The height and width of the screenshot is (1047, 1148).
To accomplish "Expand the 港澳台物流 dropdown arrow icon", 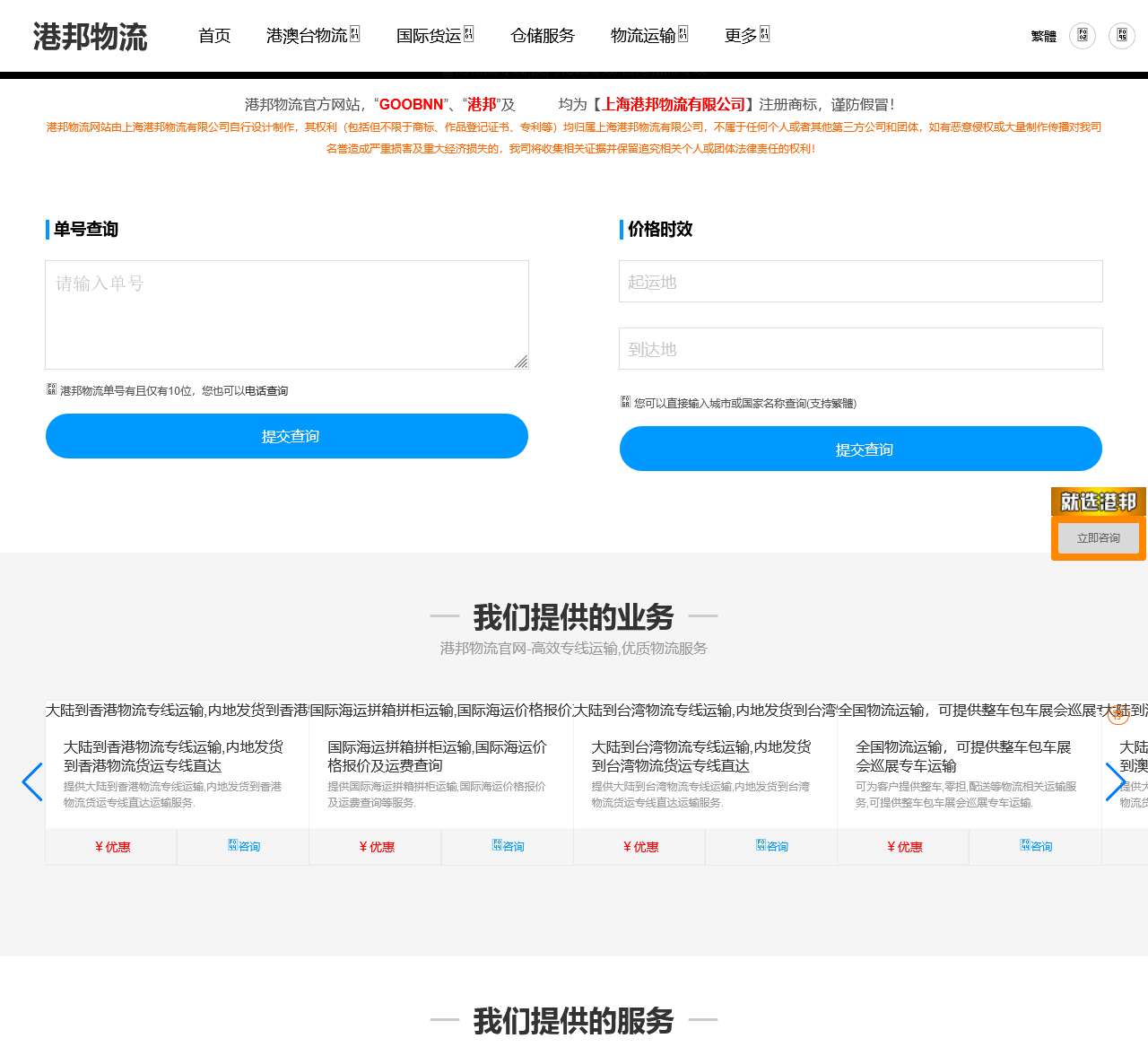I will (354, 34).
